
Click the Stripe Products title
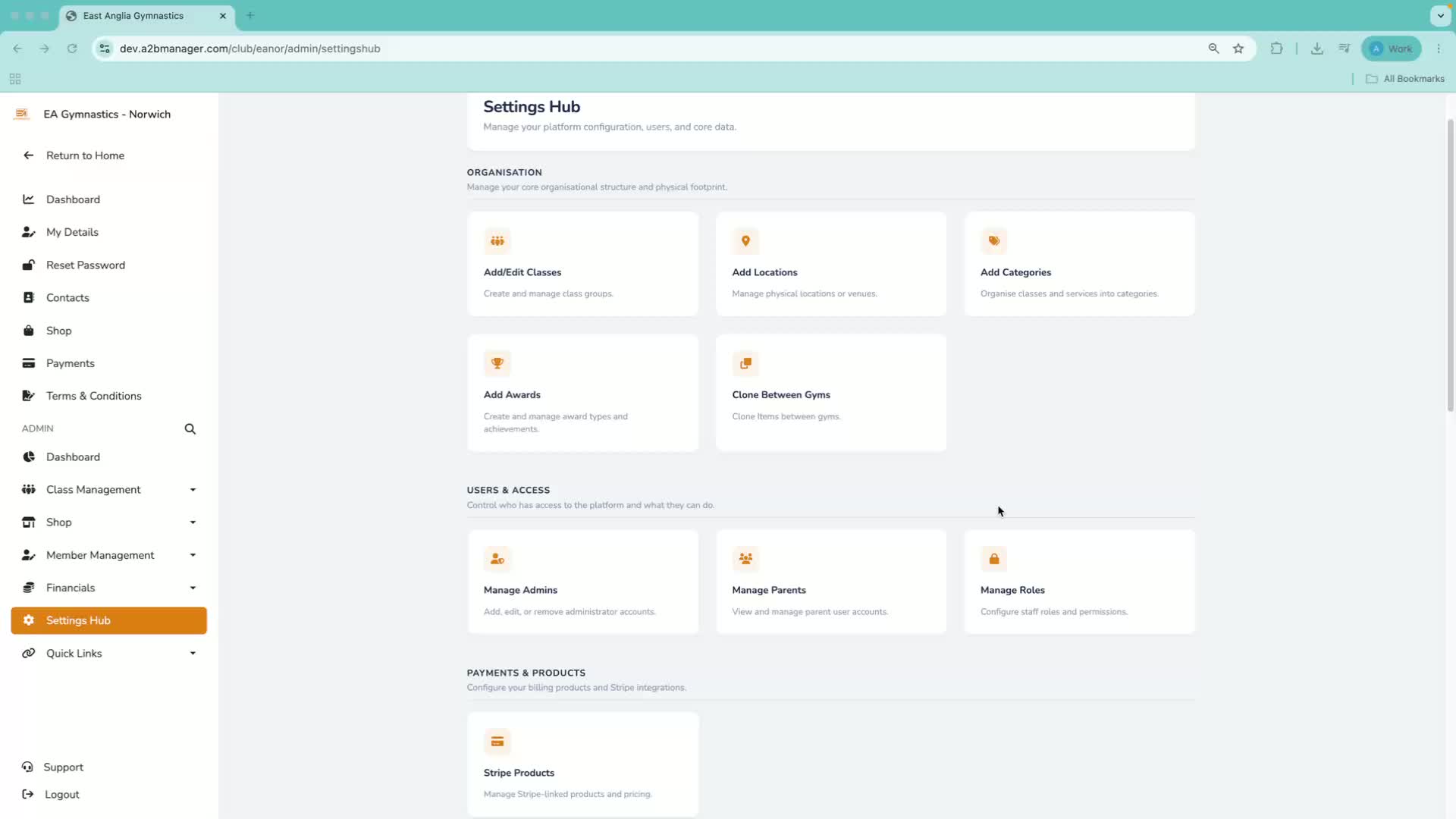519,773
